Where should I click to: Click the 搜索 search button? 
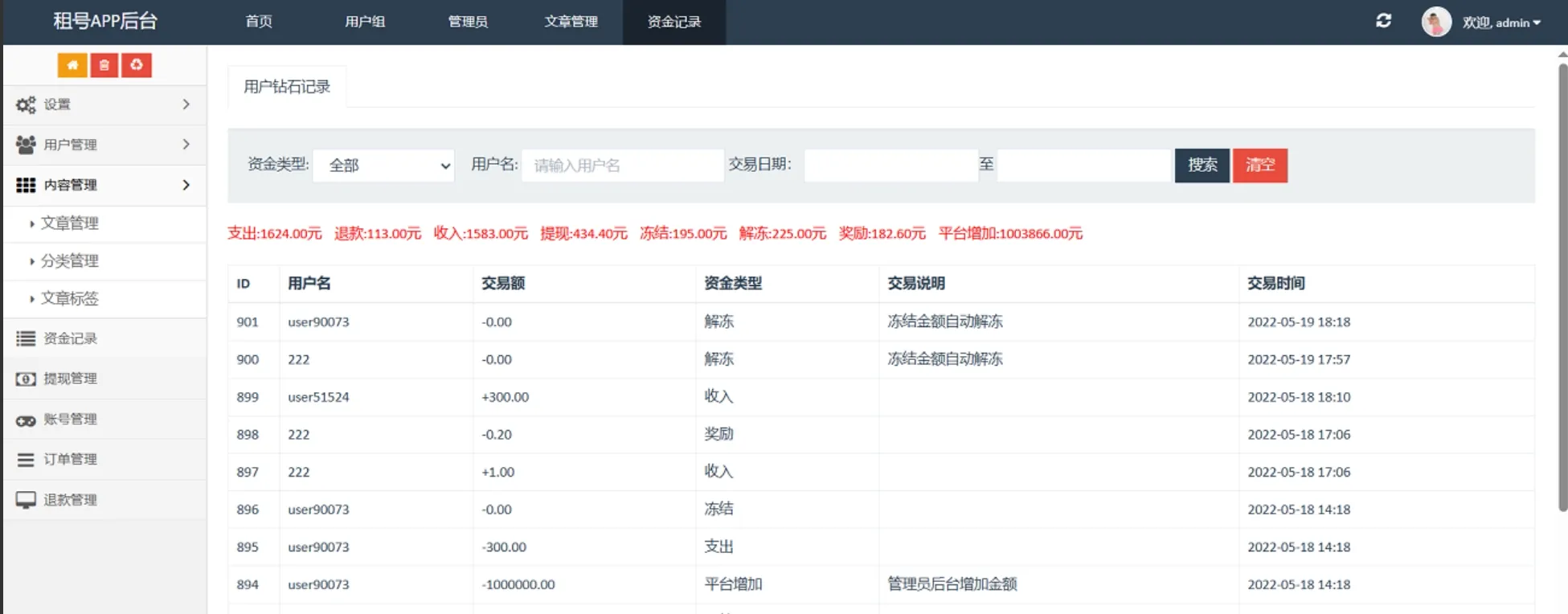(1202, 166)
